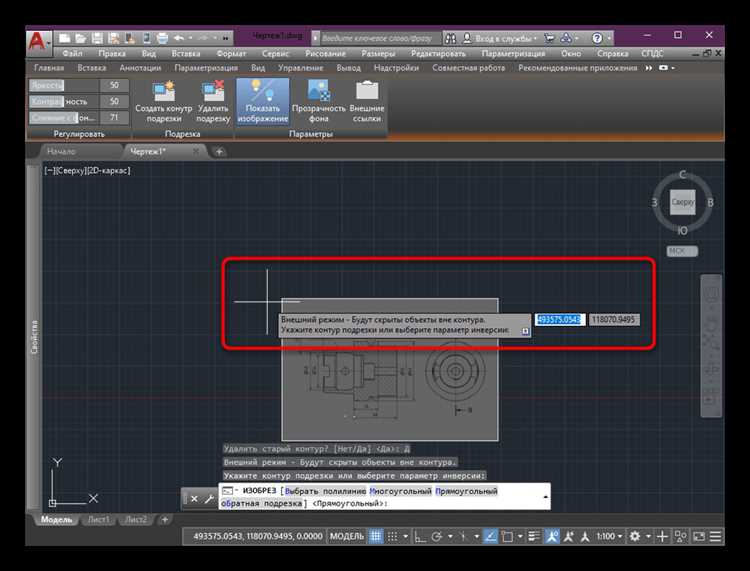750x571 pixels.
Task: Open the МСК coordinate system dropdown
Action: (x=682, y=251)
